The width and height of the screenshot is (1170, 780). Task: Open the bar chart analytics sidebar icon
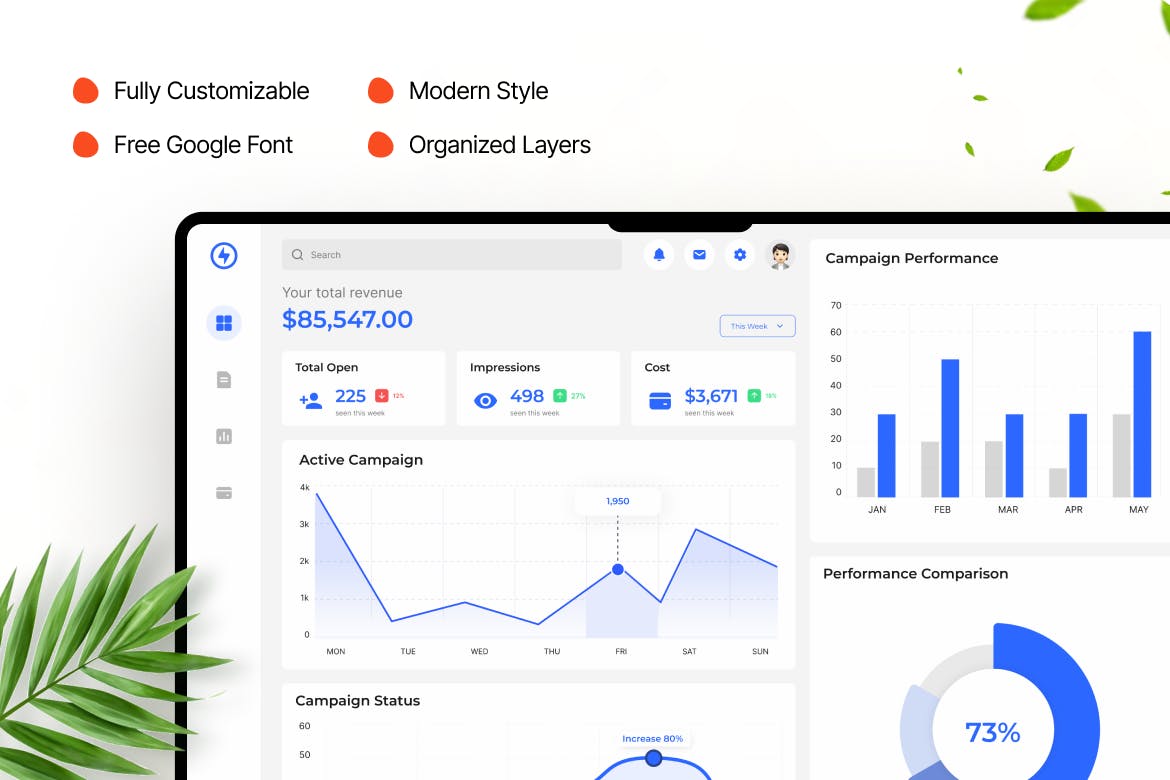(224, 436)
